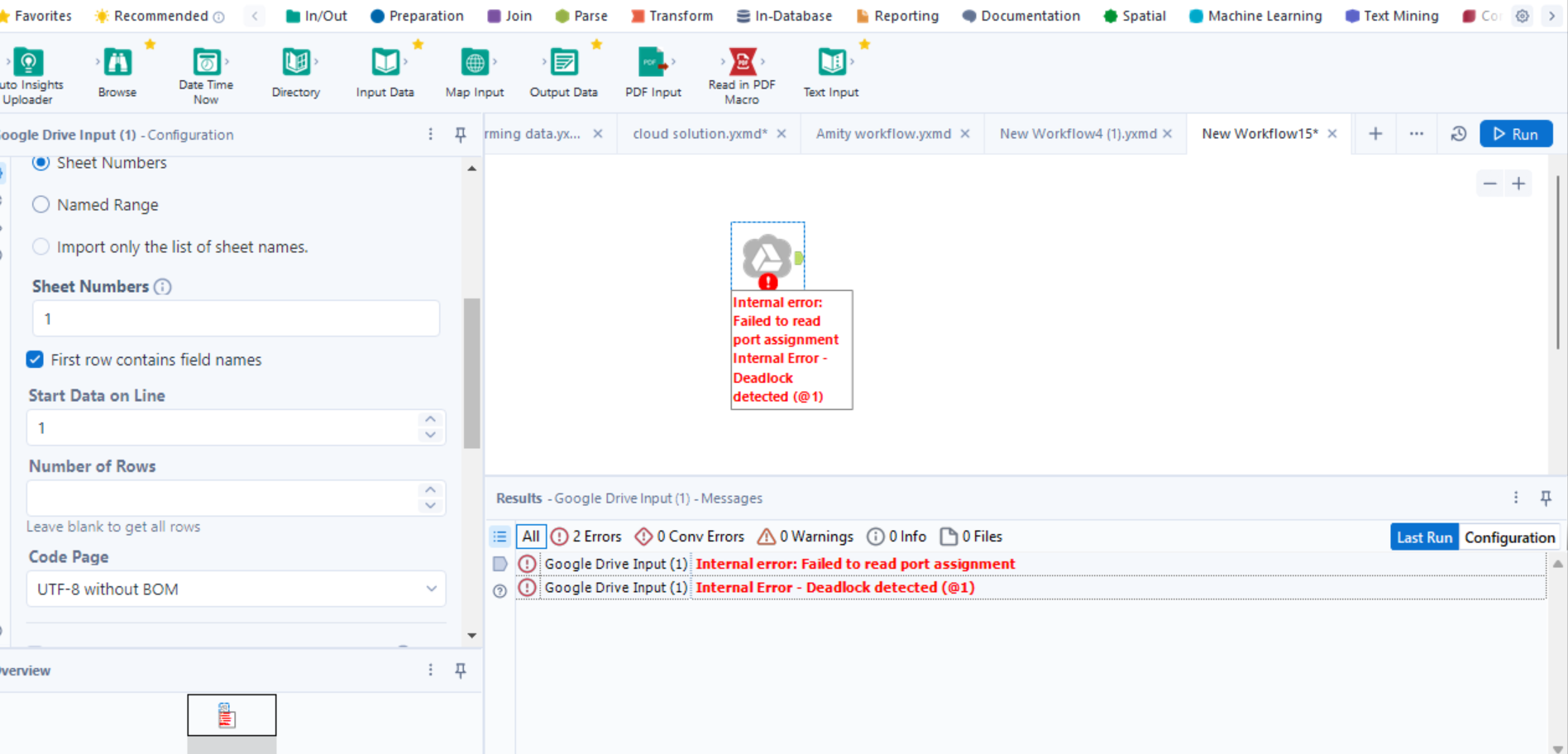Expand the hidden workflow tabs menu
The image size is (1568, 754).
click(1416, 133)
